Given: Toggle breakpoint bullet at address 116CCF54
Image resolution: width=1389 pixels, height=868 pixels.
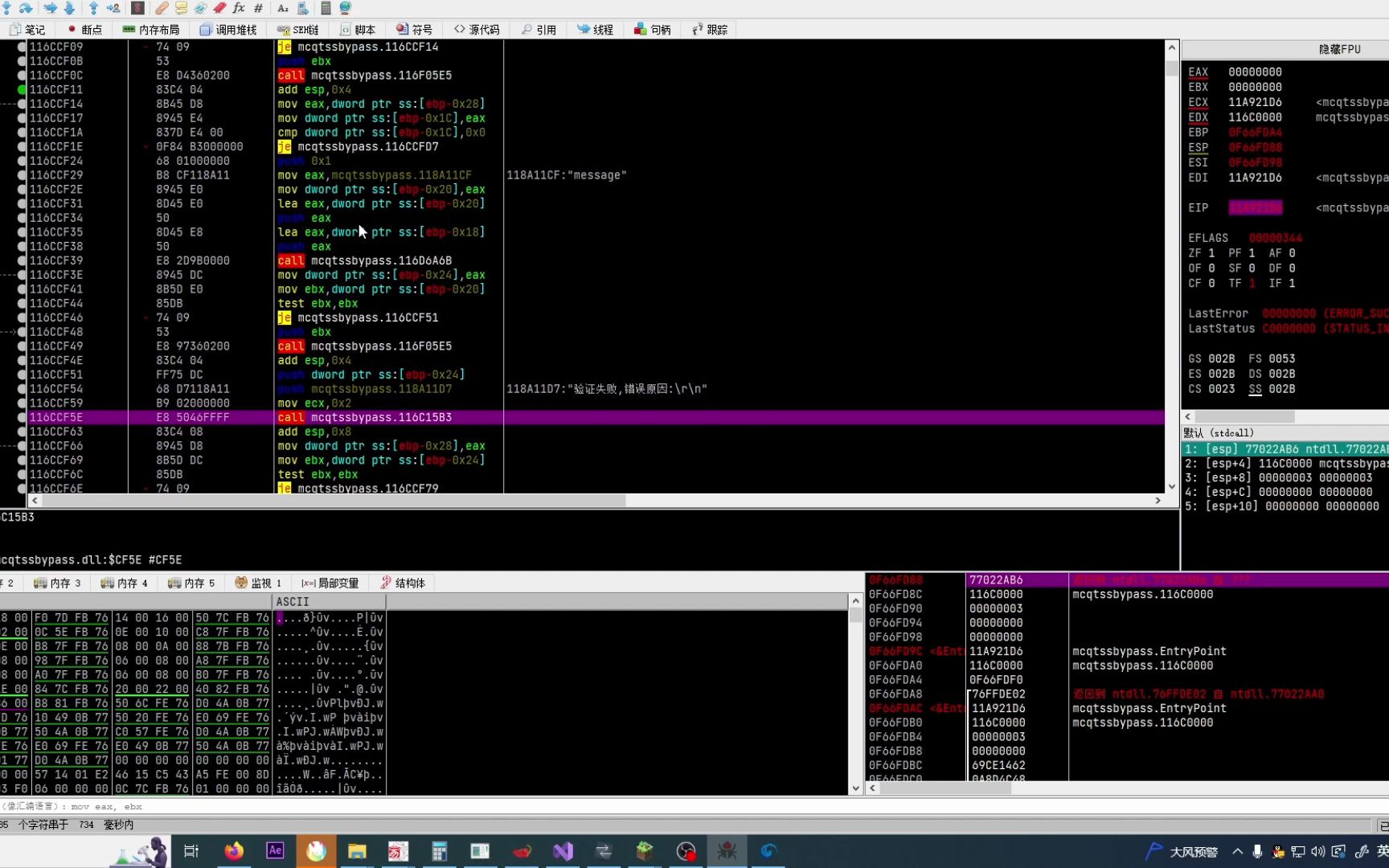Looking at the screenshot, I should pyautogui.click(x=22, y=388).
